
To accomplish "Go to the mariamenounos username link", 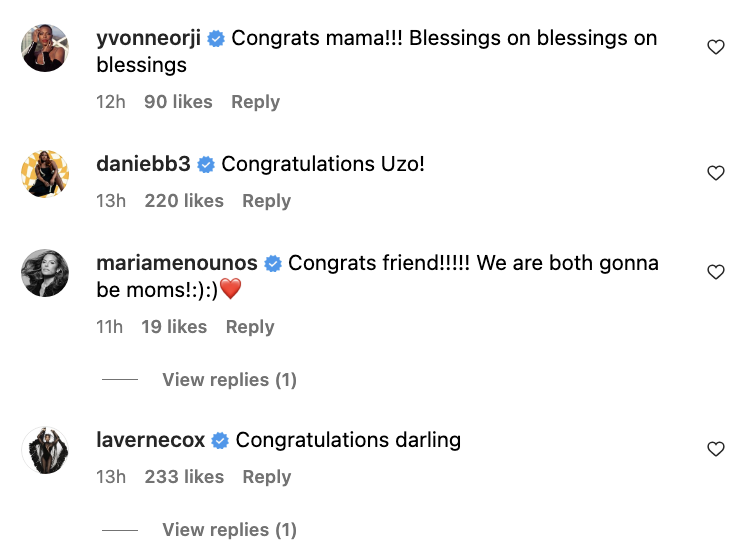I will pyautogui.click(x=178, y=263).
